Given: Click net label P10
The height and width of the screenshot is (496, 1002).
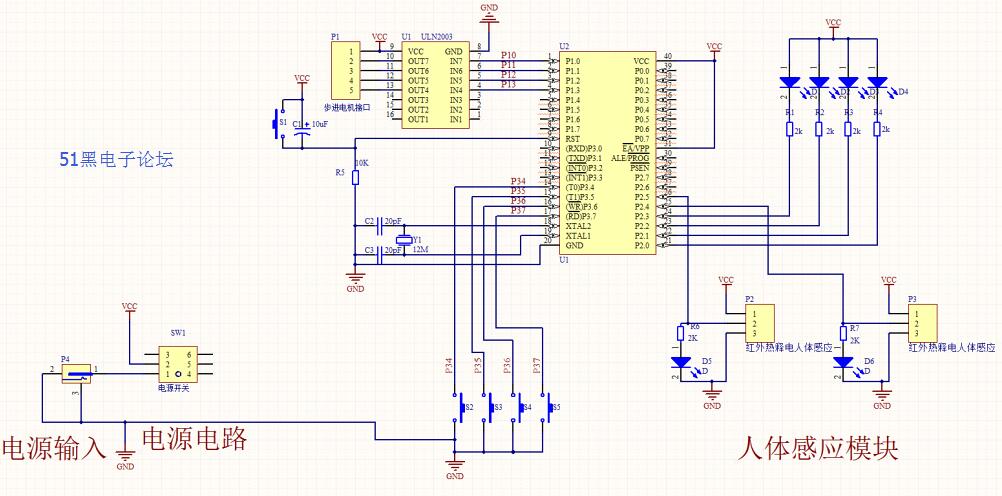Looking at the screenshot, I should [x=509, y=56].
